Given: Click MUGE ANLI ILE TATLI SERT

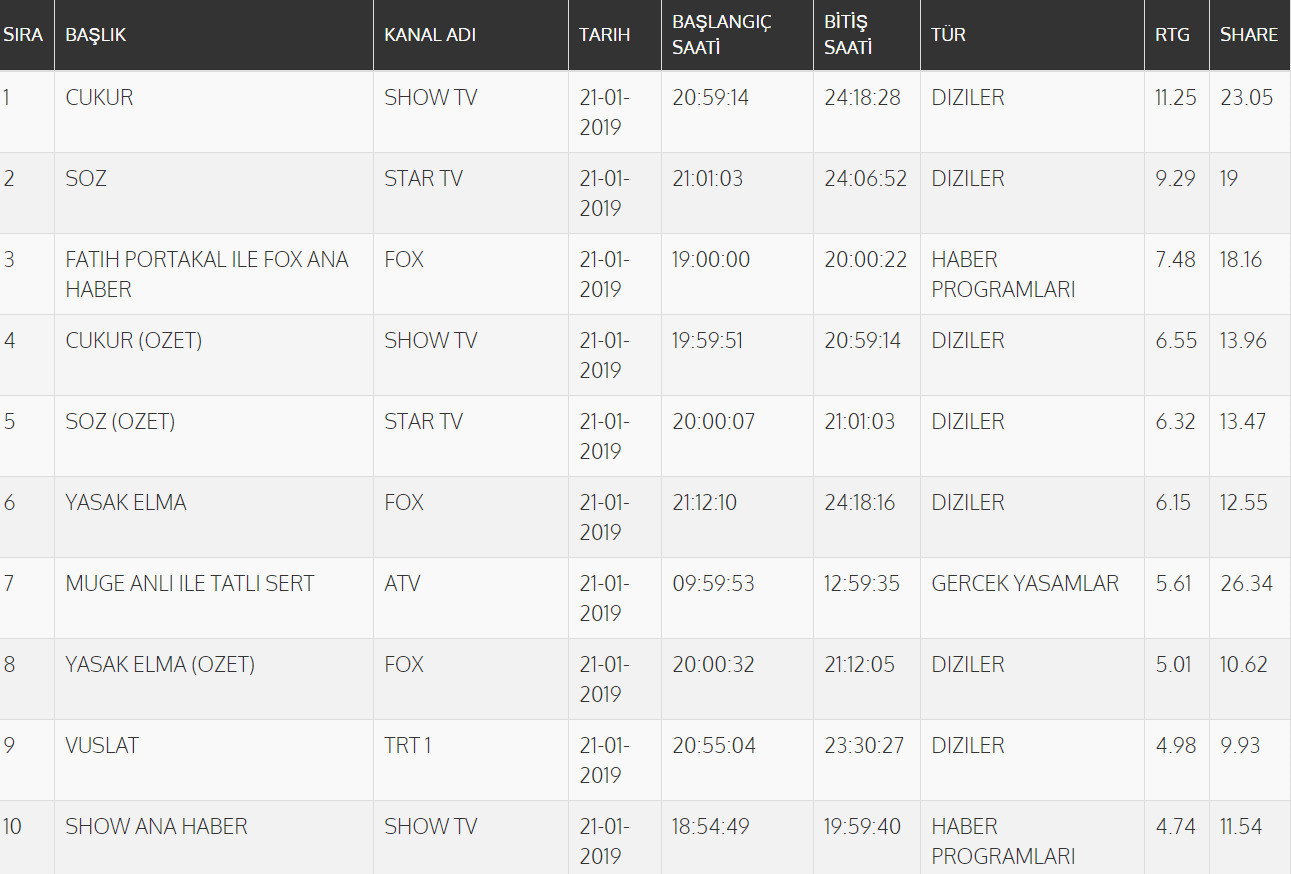Looking at the screenshot, I should tap(190, 584).
